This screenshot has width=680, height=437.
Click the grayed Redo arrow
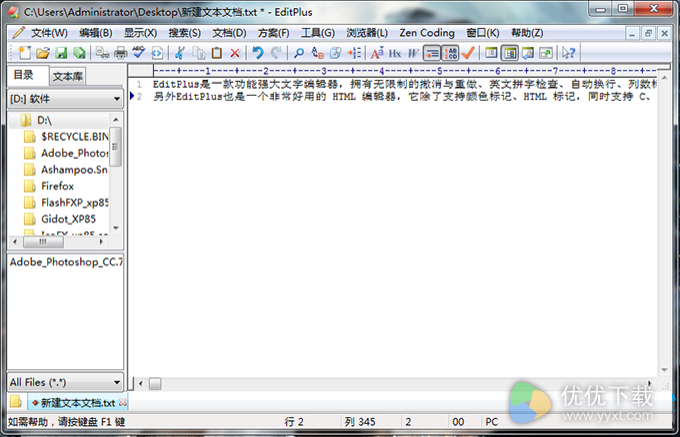276,53
